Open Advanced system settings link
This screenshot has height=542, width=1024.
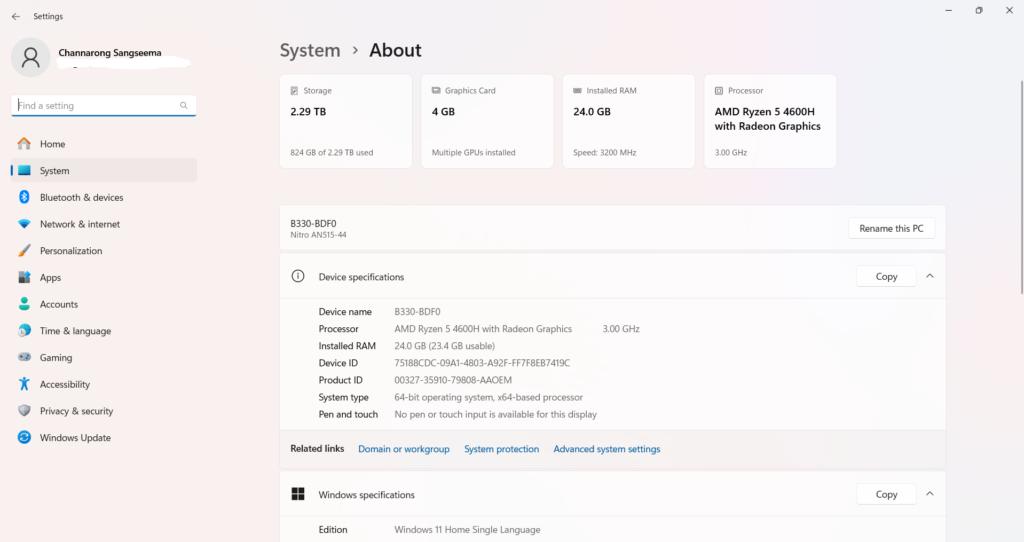[x=607, y=449]
